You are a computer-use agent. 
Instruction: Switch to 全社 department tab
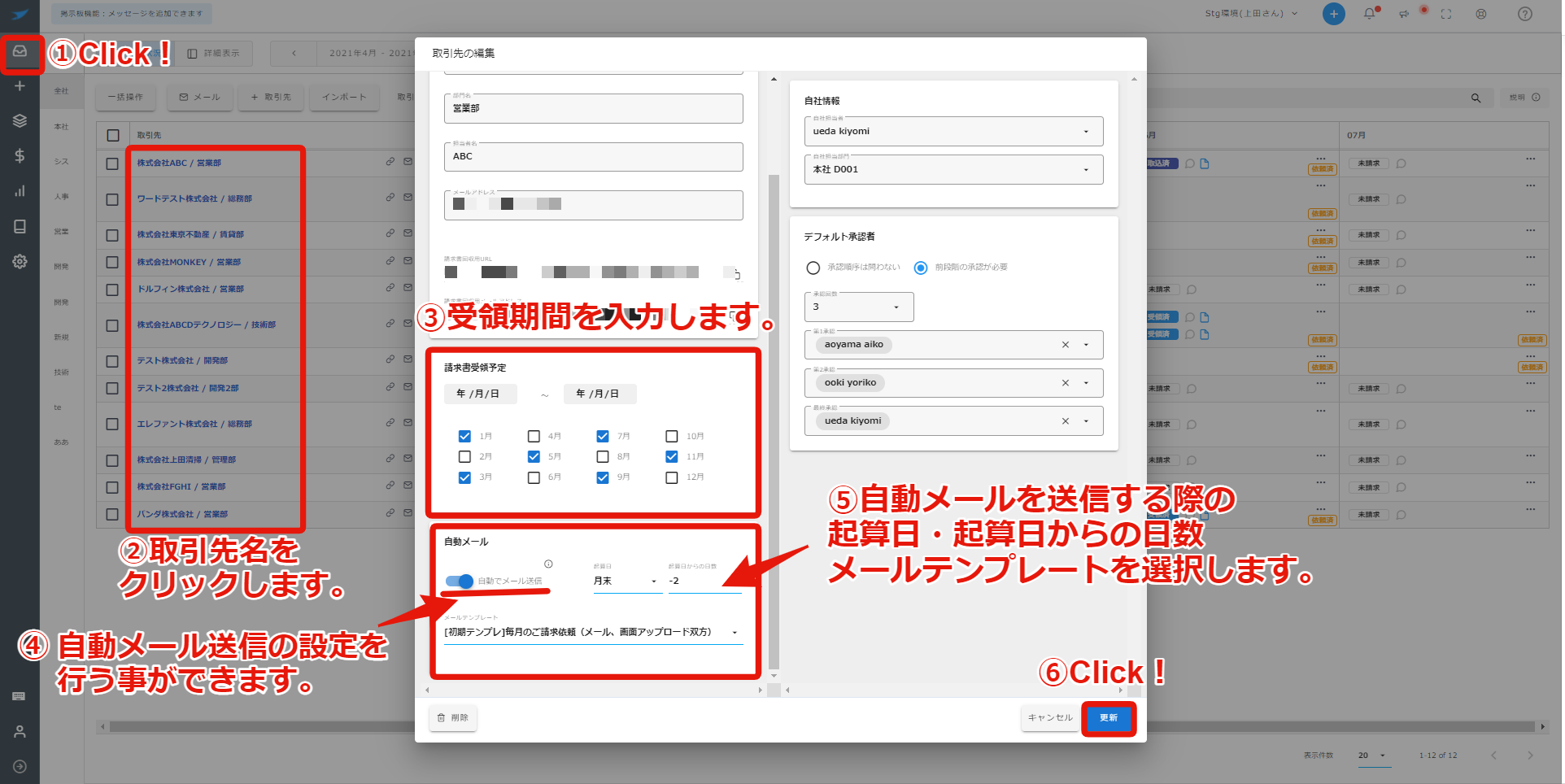pos(62,91)
